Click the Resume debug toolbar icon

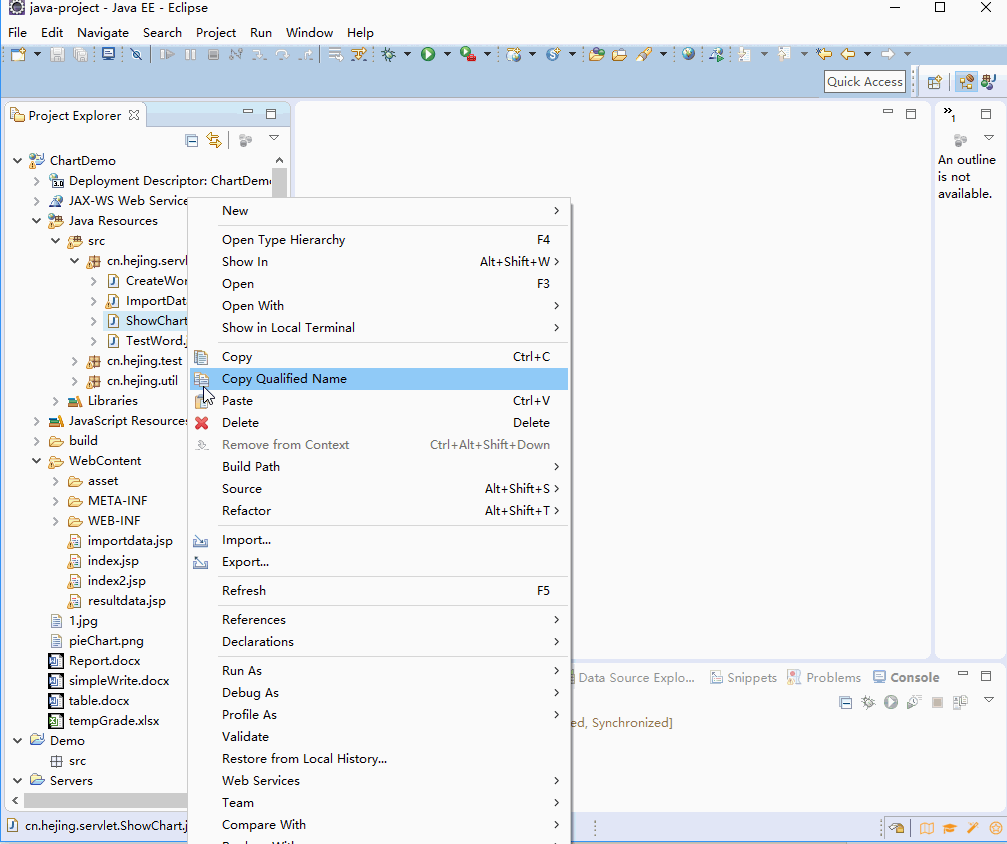167,55
